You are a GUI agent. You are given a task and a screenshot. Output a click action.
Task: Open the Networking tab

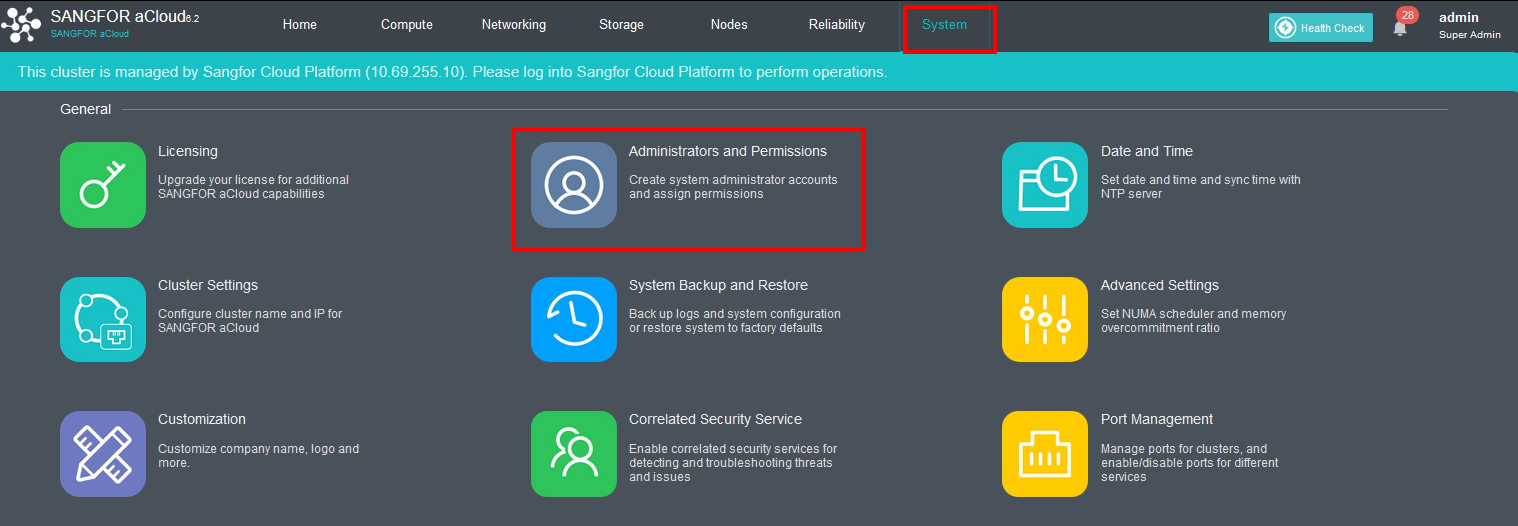point(514,25)
